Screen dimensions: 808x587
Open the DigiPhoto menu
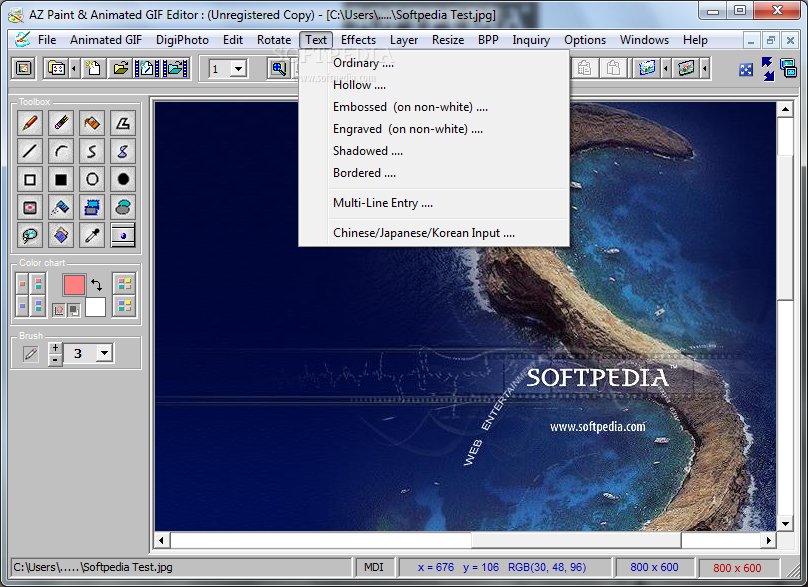(x=182, y=40)
